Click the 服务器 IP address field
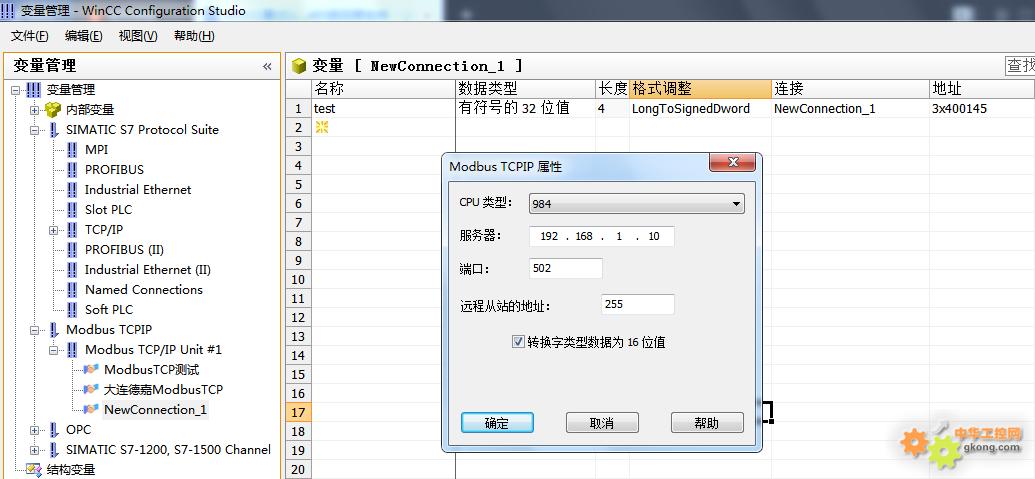The height and width of the screenshot is (479, 1035). click(x=602, y=236)
